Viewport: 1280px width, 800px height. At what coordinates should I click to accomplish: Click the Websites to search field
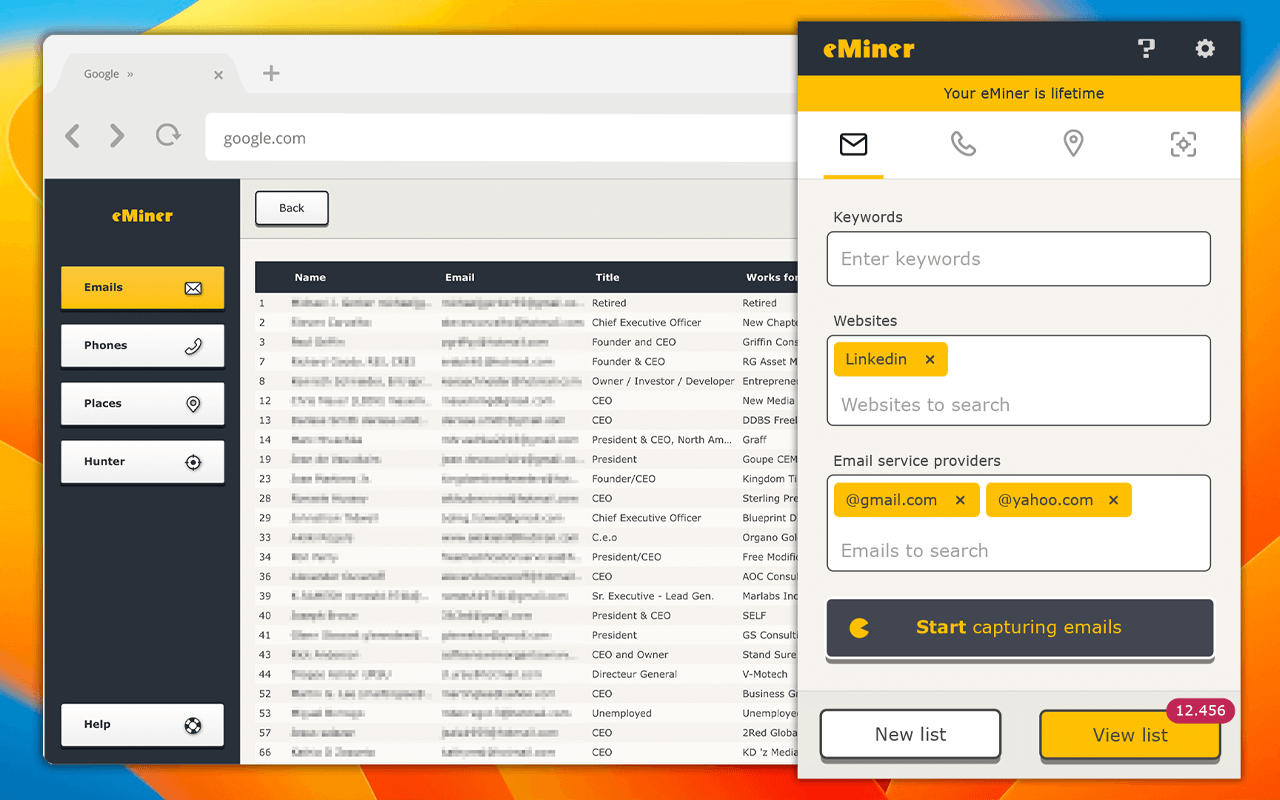point(1018,405)
